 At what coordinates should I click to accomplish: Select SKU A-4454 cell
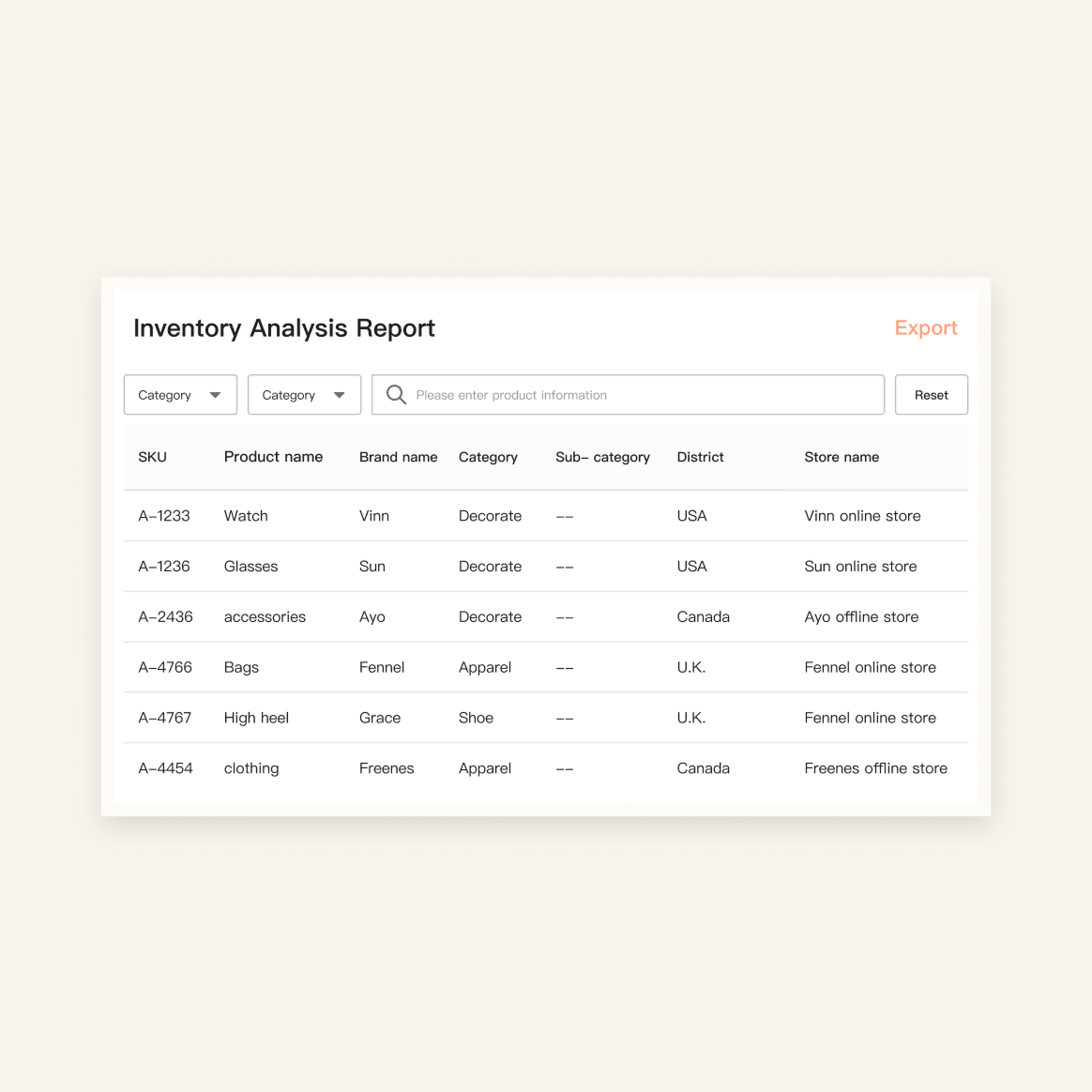[x=165, y=768]
